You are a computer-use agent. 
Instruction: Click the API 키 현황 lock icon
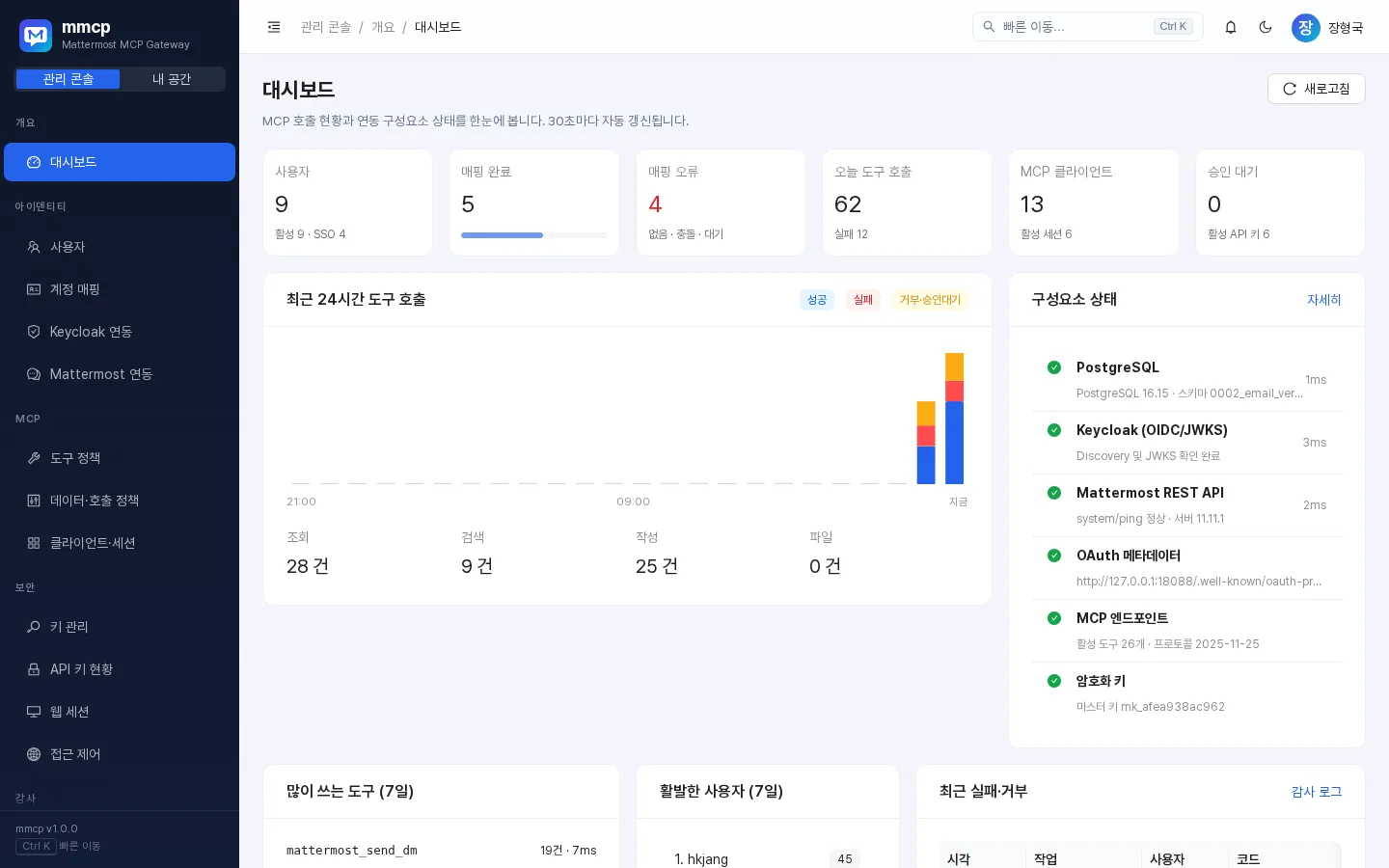[x=34, y=669]
